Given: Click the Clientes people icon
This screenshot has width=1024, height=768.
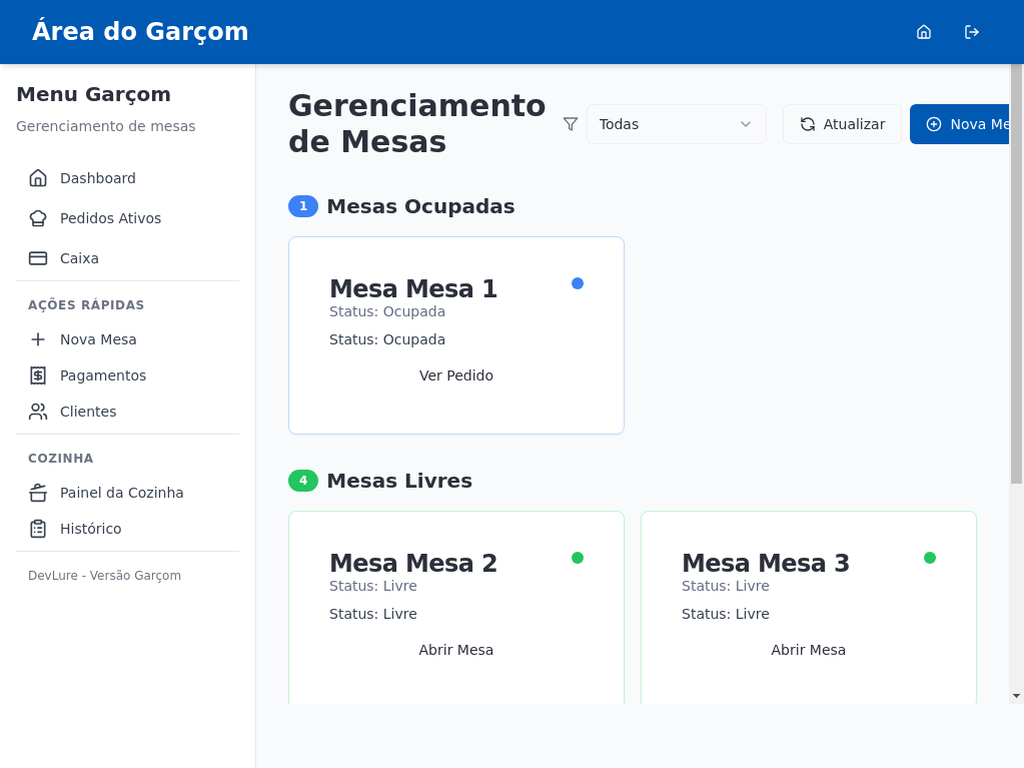Looking at the screenshot, I should [38, 411].
